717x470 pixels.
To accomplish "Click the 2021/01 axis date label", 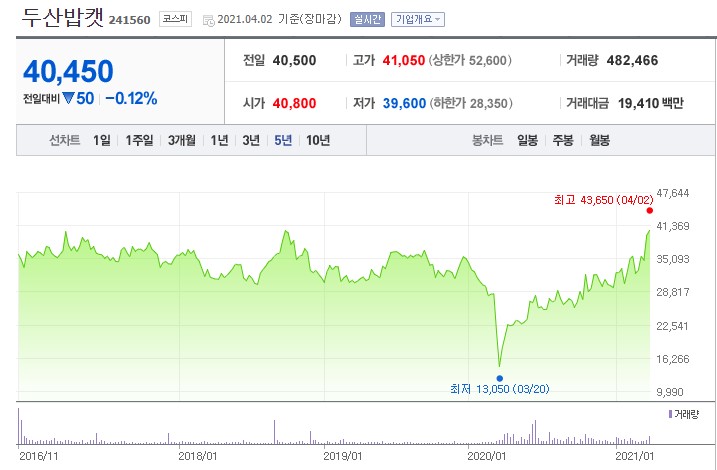I will (635, 456).
